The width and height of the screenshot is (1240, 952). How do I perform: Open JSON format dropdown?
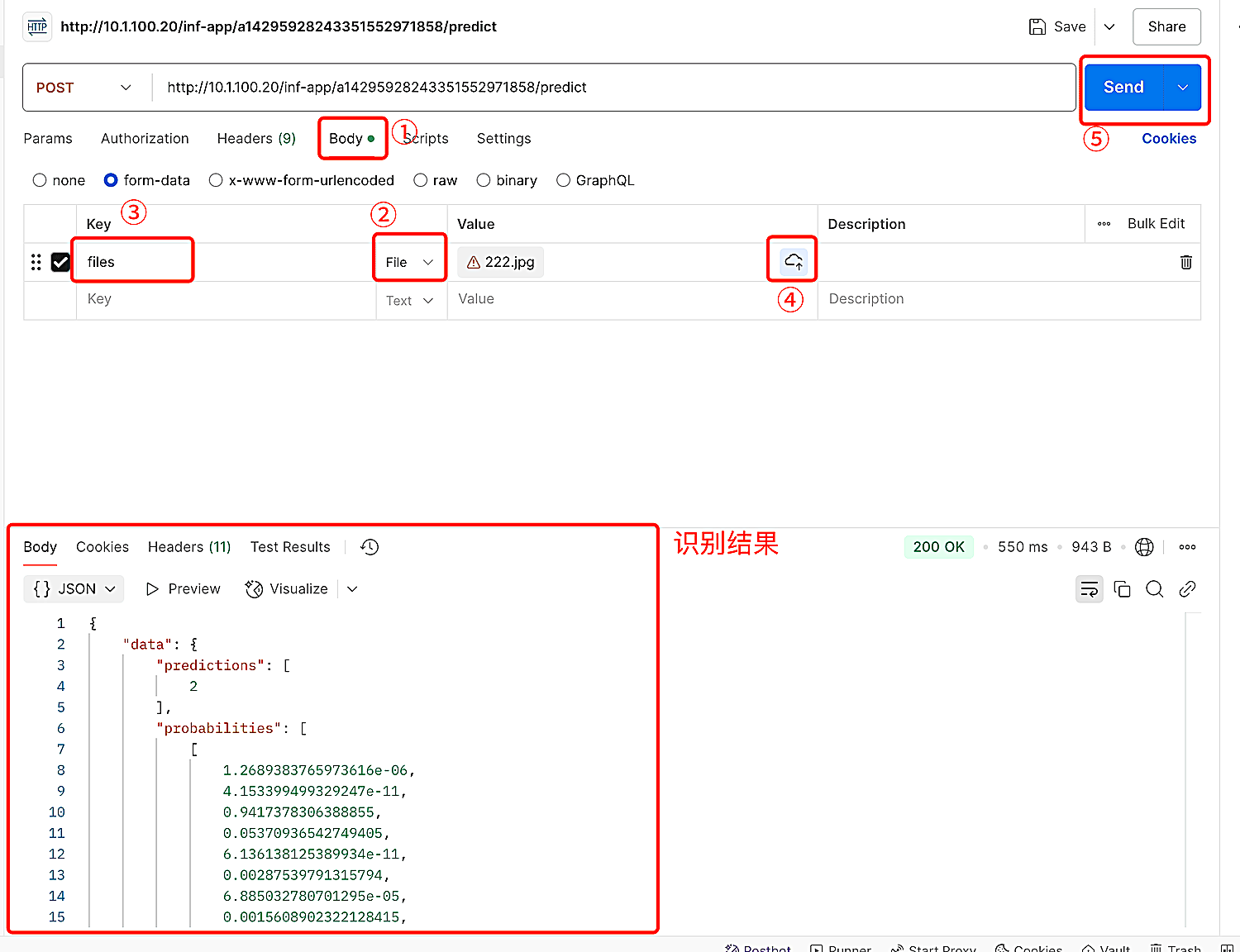(74, 589)
